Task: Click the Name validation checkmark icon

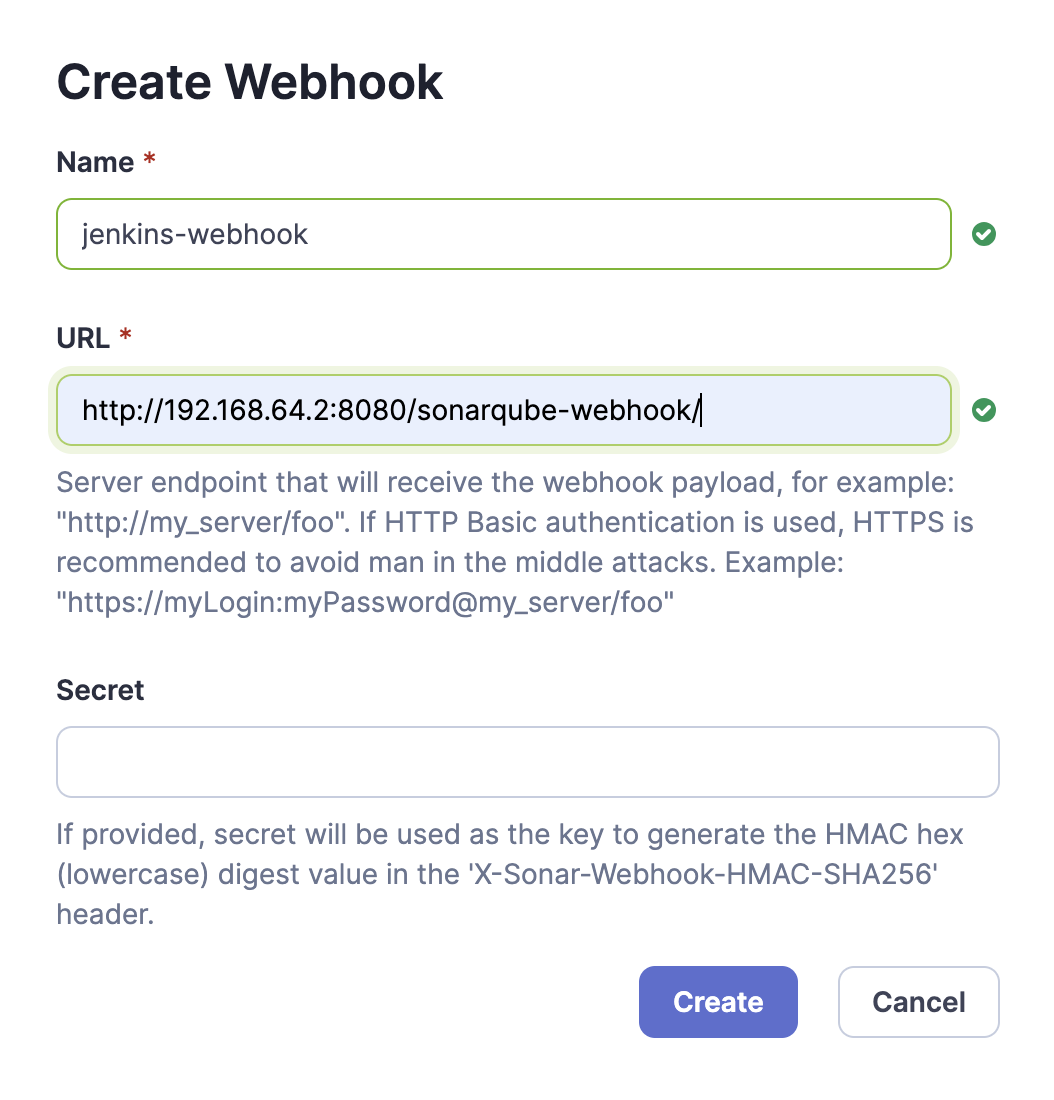Action: point(984,235)
